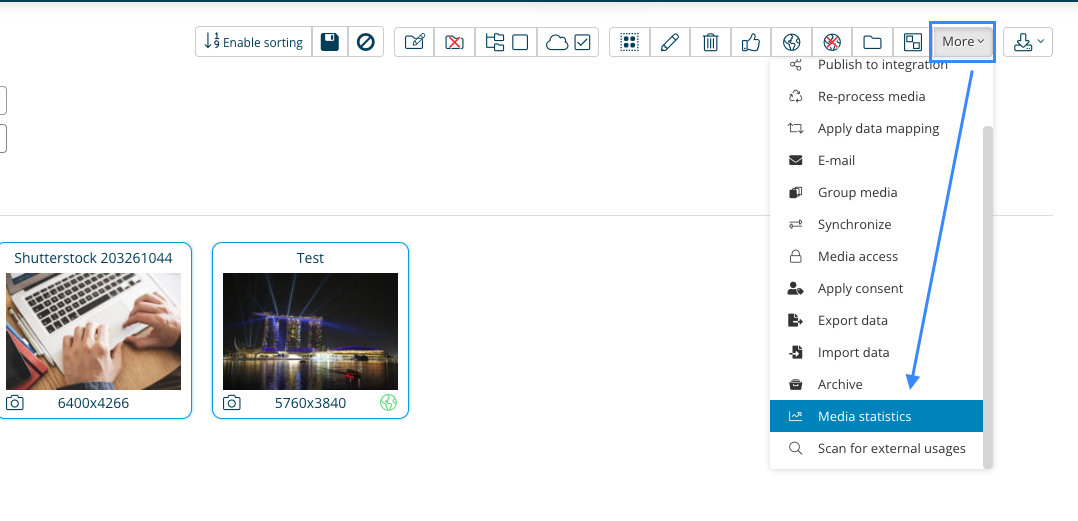The image size is (1078, 521).
Task: Click the pencil edit icon
Action: tap(670, 42)
